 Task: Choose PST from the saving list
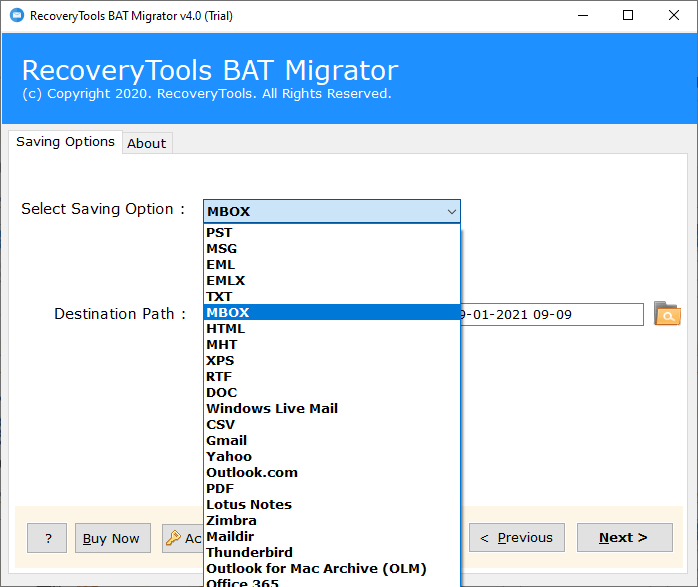[x=332, y=232]
